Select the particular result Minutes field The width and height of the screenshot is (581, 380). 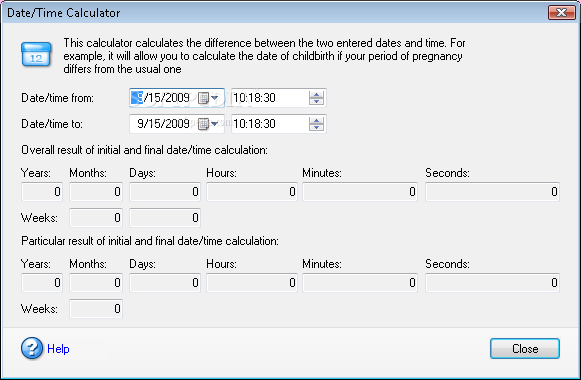coord(360,283)
